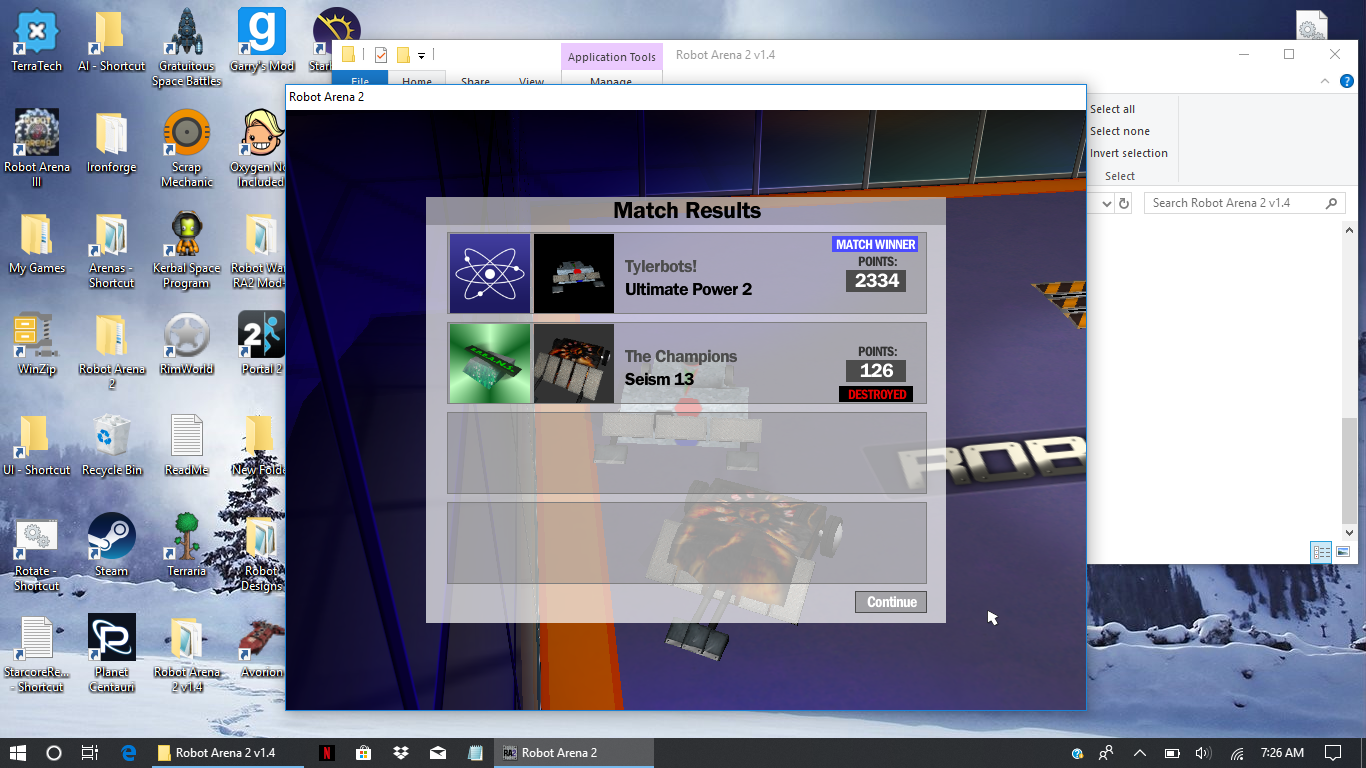Open Robot Arena 2 desktop folder

(111, 350)
